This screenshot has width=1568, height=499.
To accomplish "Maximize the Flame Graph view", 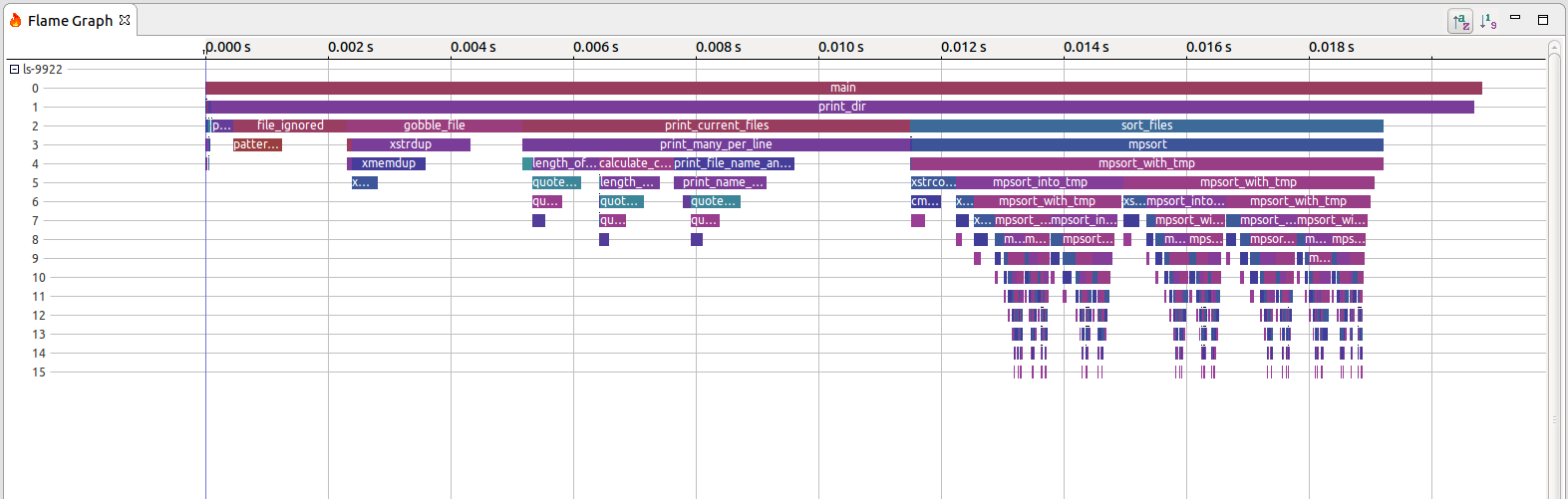I will [1543, 19].
